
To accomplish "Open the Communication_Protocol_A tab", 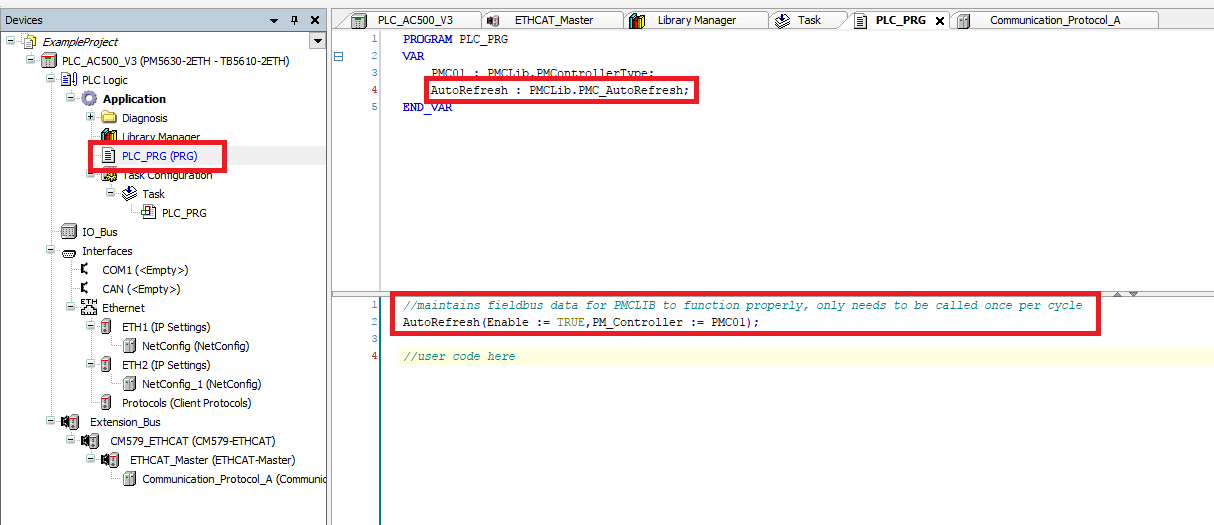I will click(x=1048, y=20).
